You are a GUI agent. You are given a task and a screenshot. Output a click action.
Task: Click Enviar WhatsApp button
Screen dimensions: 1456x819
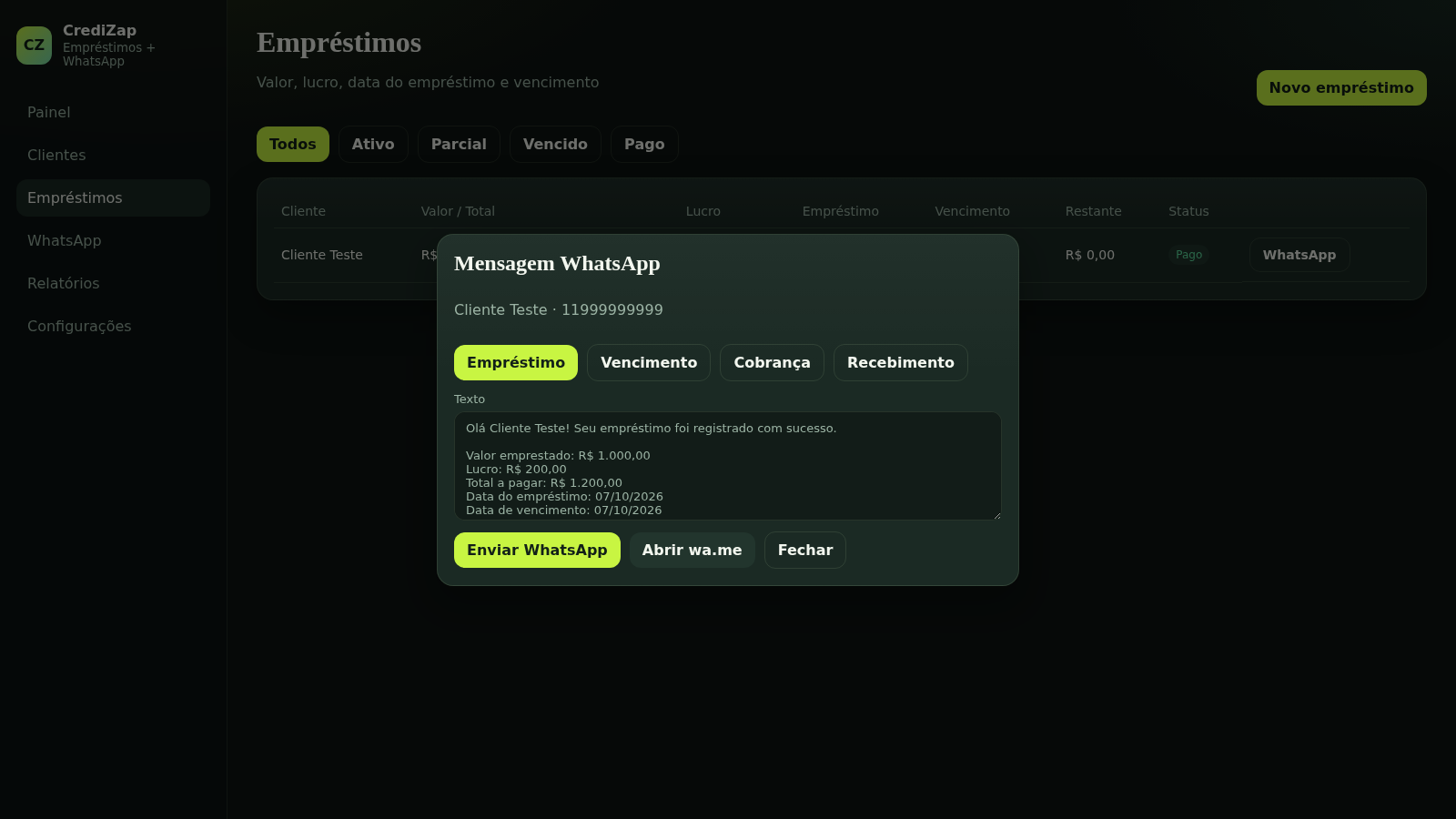537,550
